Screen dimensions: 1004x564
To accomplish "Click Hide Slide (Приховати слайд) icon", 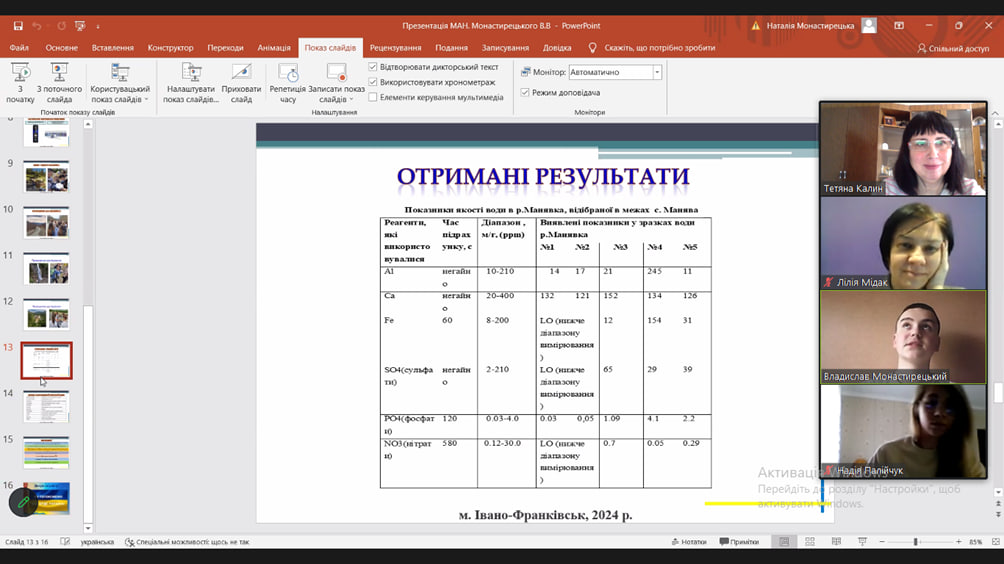I will pos(241,81).
